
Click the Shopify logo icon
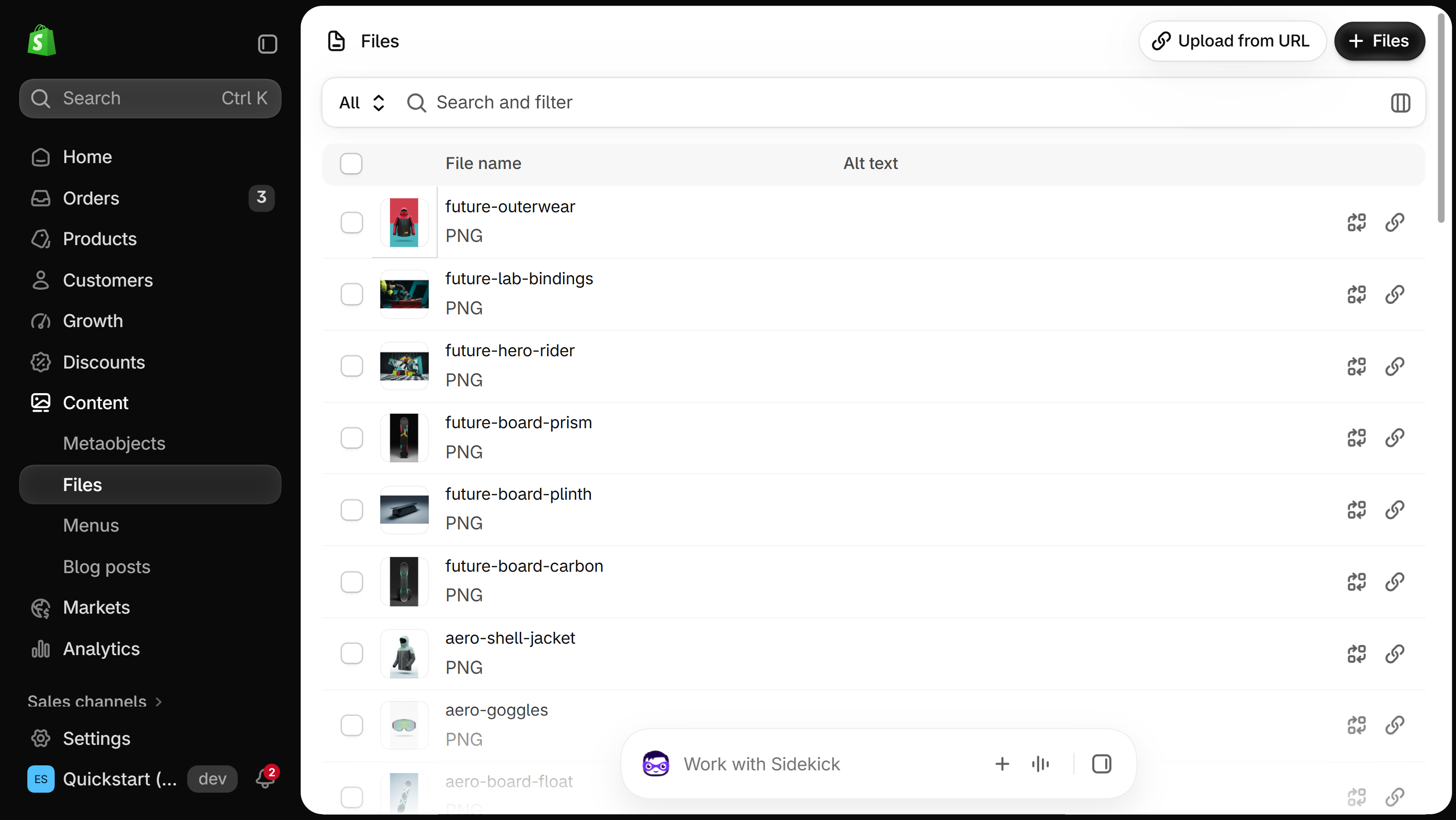pos(42,41)
